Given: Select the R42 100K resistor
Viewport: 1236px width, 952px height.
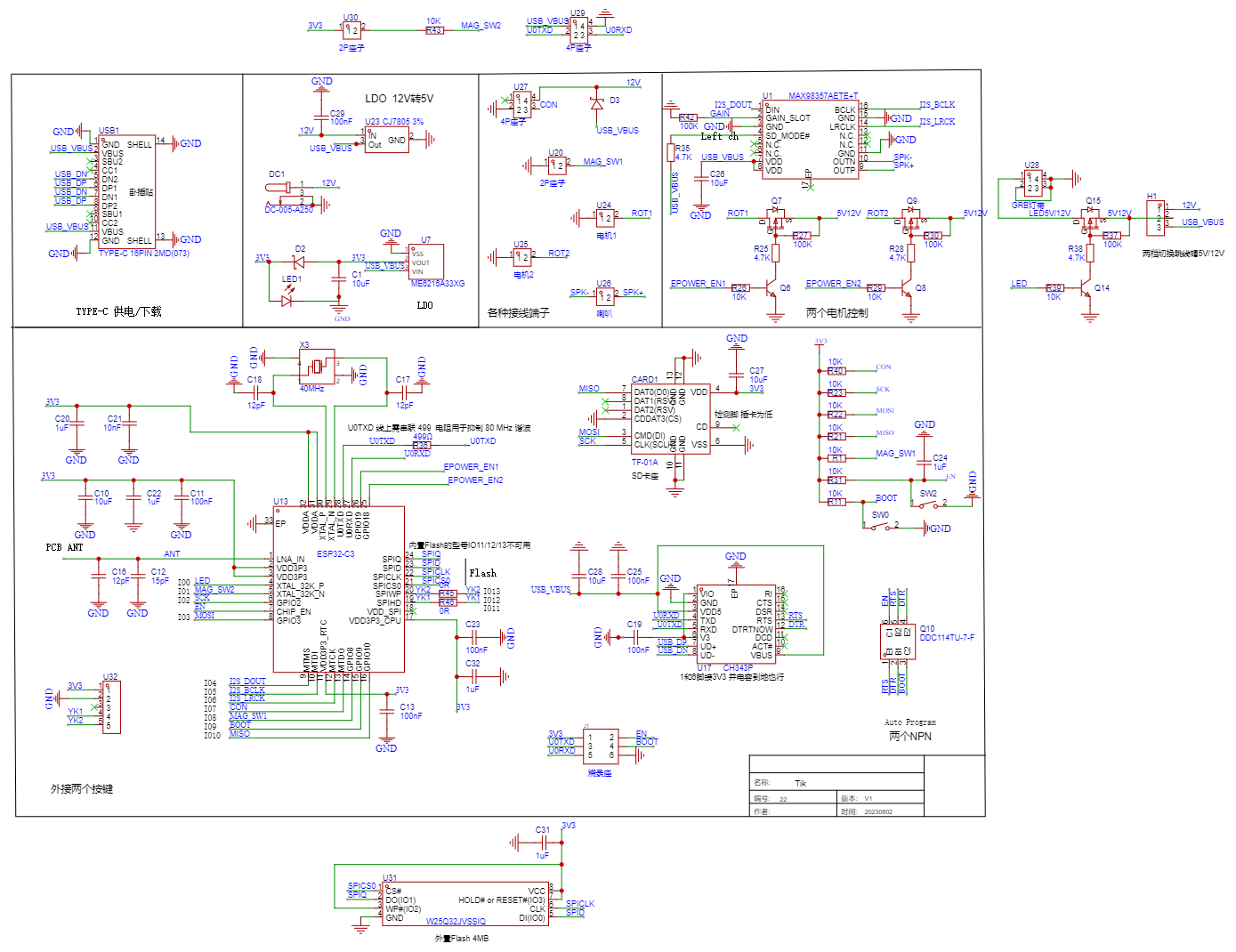Looking at the screenshot, I should (688, 117).
